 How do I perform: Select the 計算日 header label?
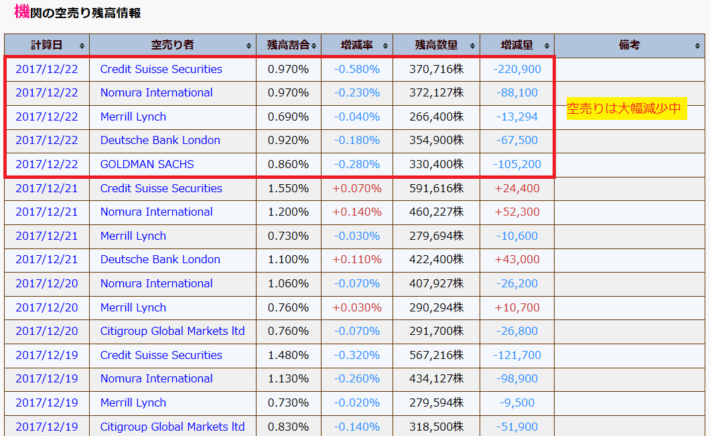tap(47, 45)
